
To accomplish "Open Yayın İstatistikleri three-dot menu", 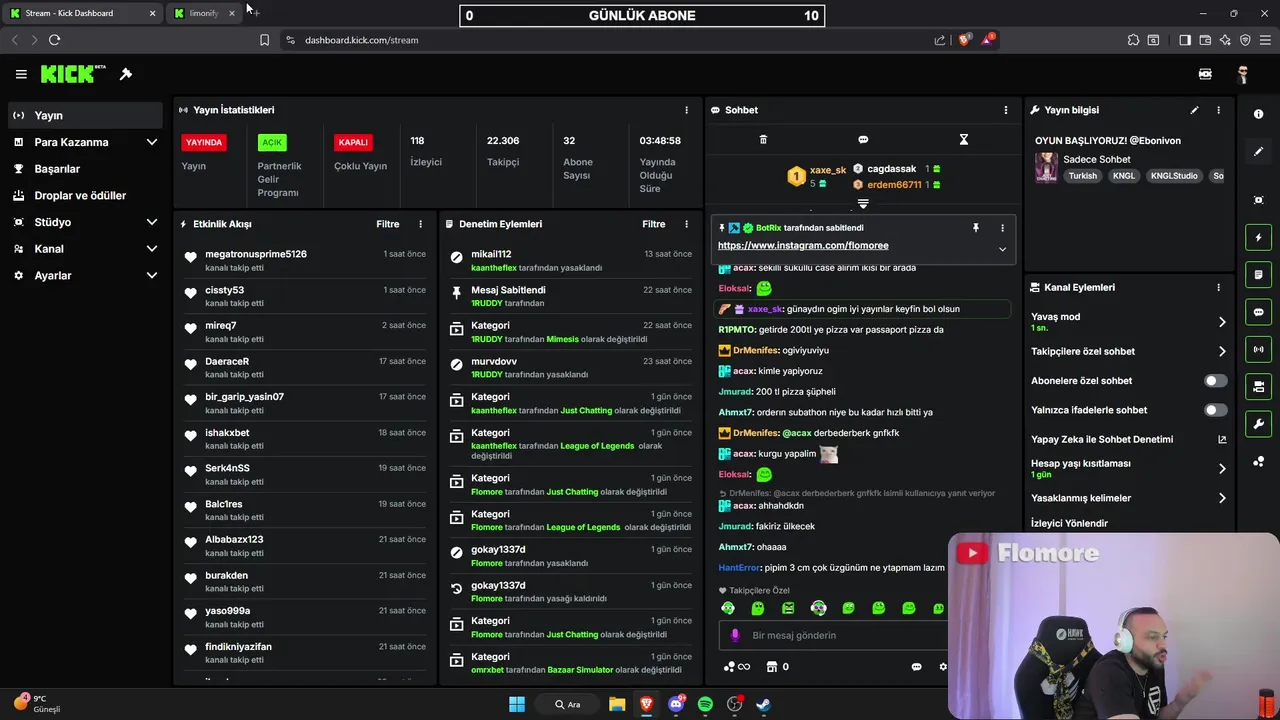I will 686,110.
